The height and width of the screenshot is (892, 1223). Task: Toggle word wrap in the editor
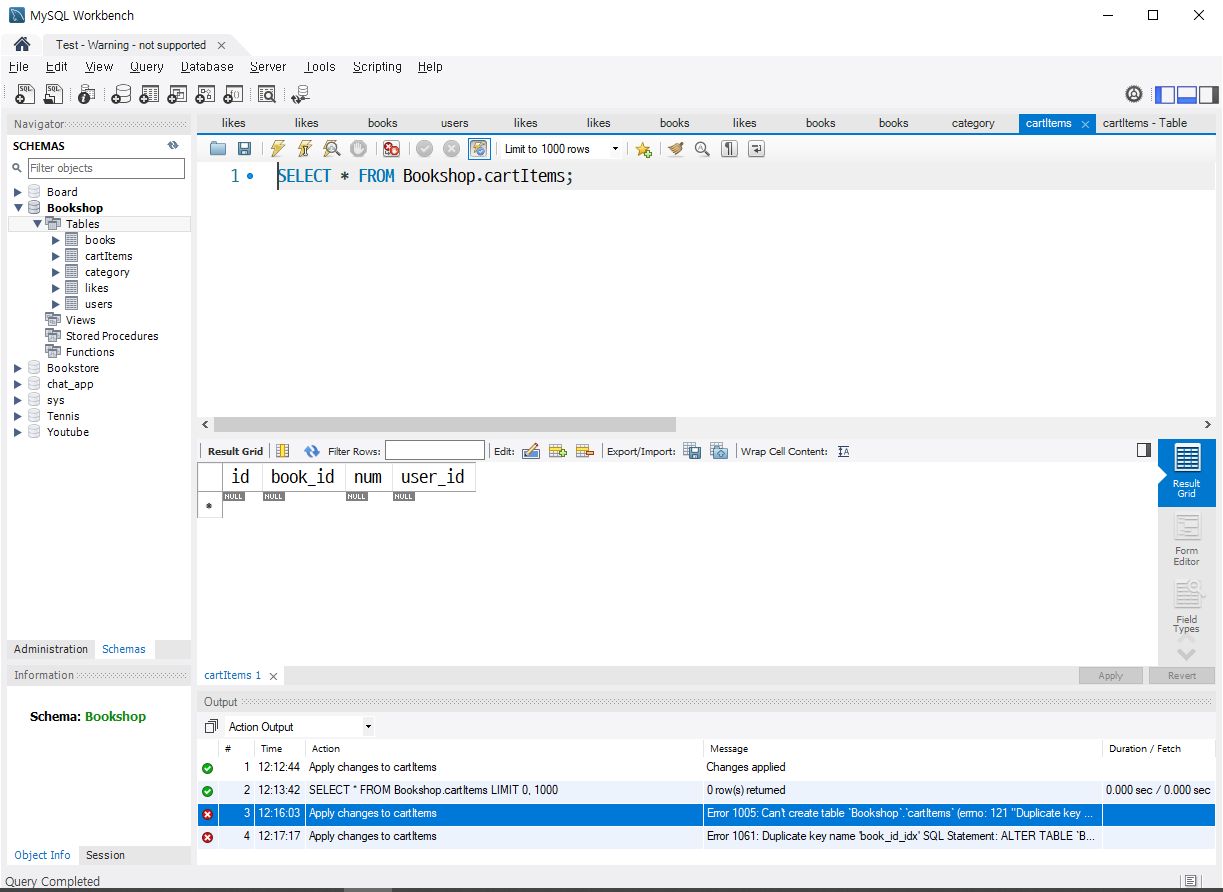[756, 148]
